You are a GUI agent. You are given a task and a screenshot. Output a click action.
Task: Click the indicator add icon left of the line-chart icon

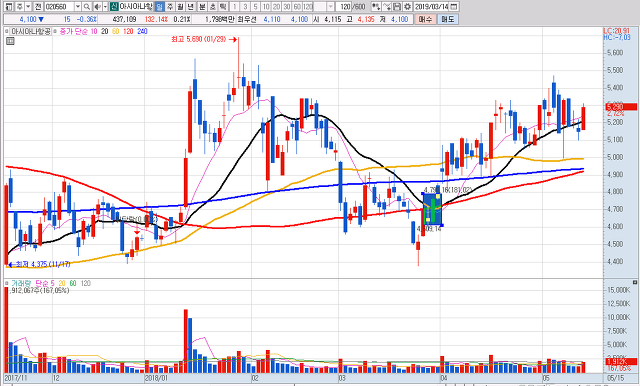pyautogui.click(x=376, y=7)
